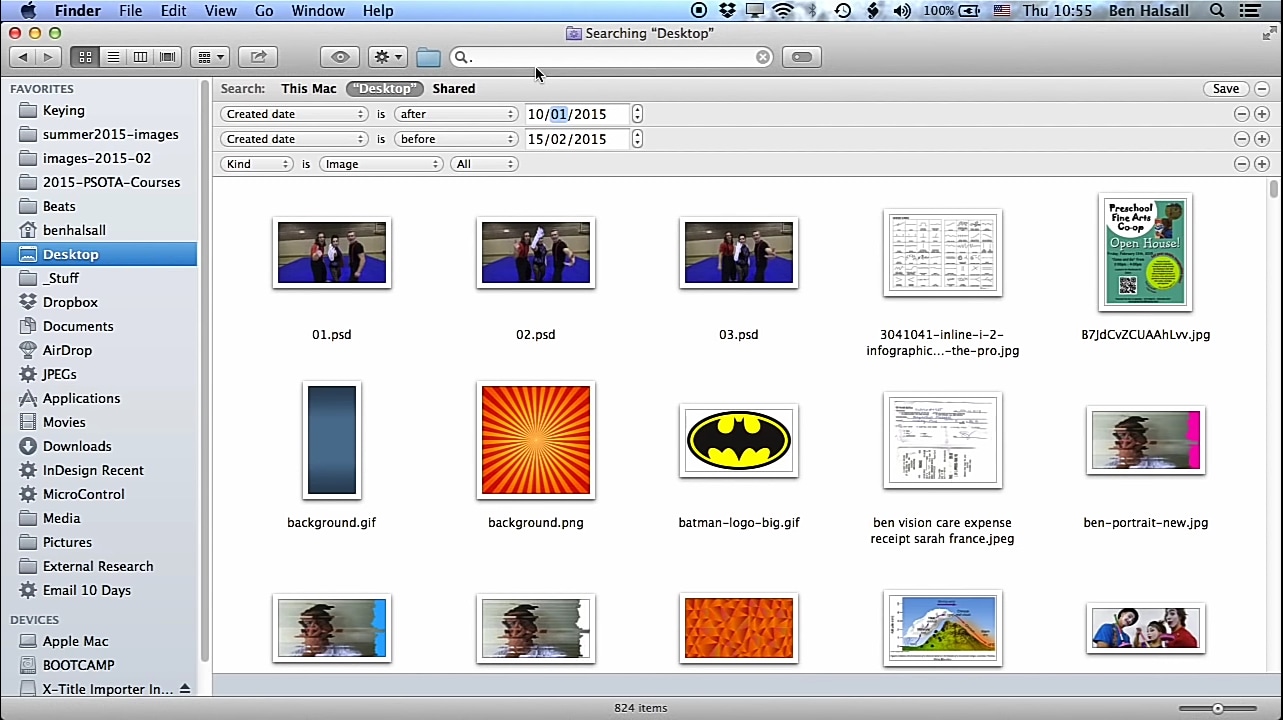Set search scope to This Mac
Viewport: 1283px width, 720px height.
coord(308,88)
